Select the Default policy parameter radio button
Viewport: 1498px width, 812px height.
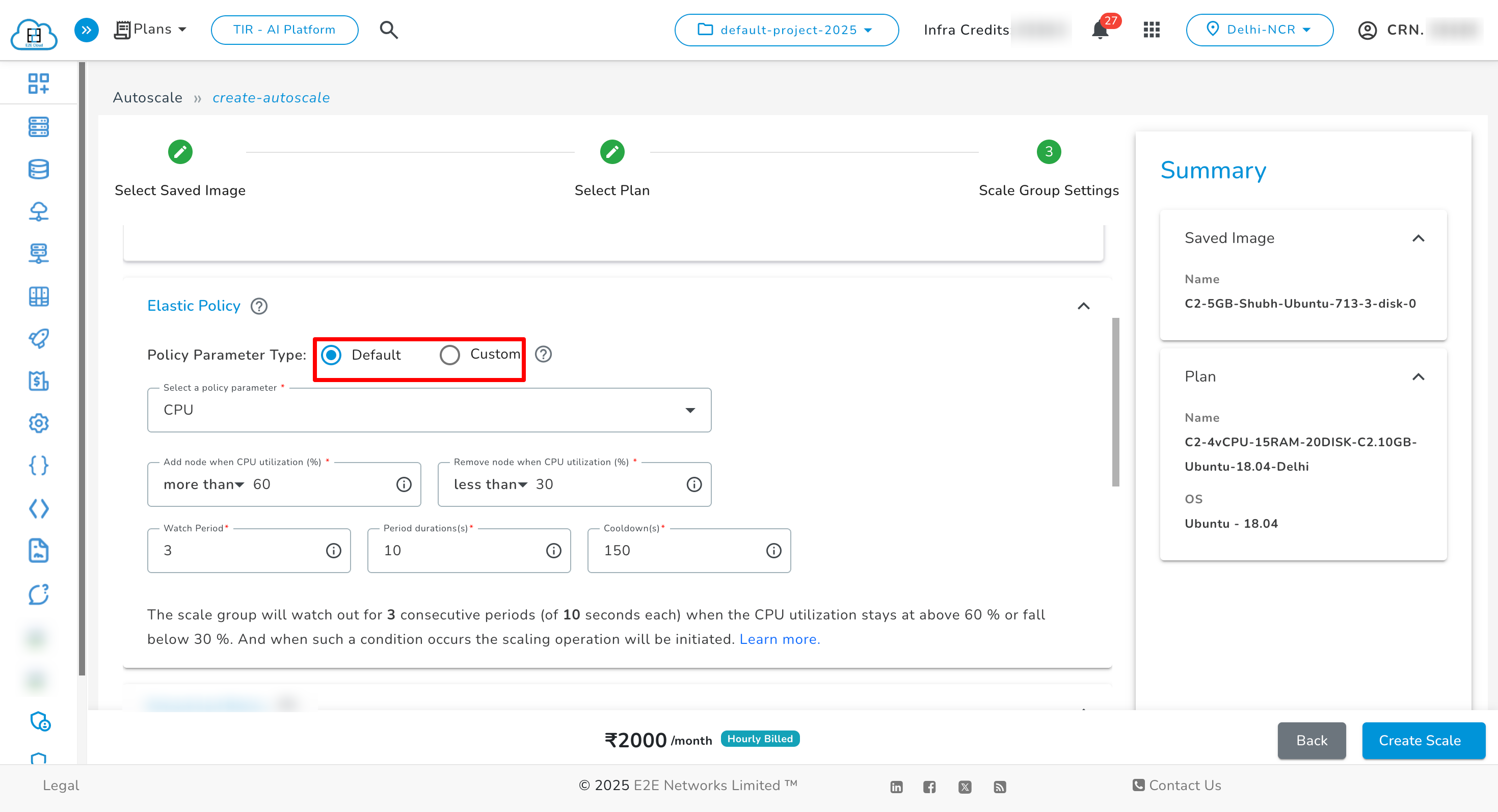point(332,355)
